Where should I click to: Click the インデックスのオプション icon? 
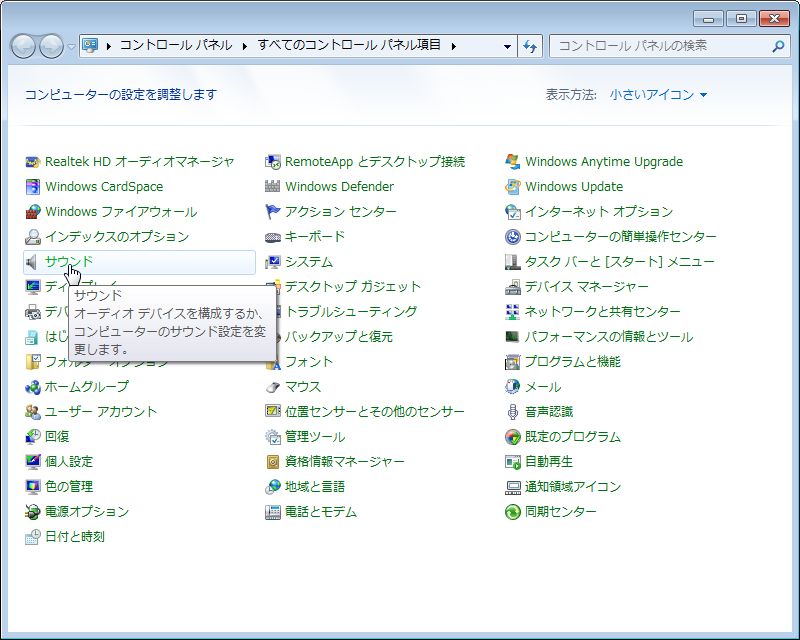pyautogui.click(x=33, y=237)
